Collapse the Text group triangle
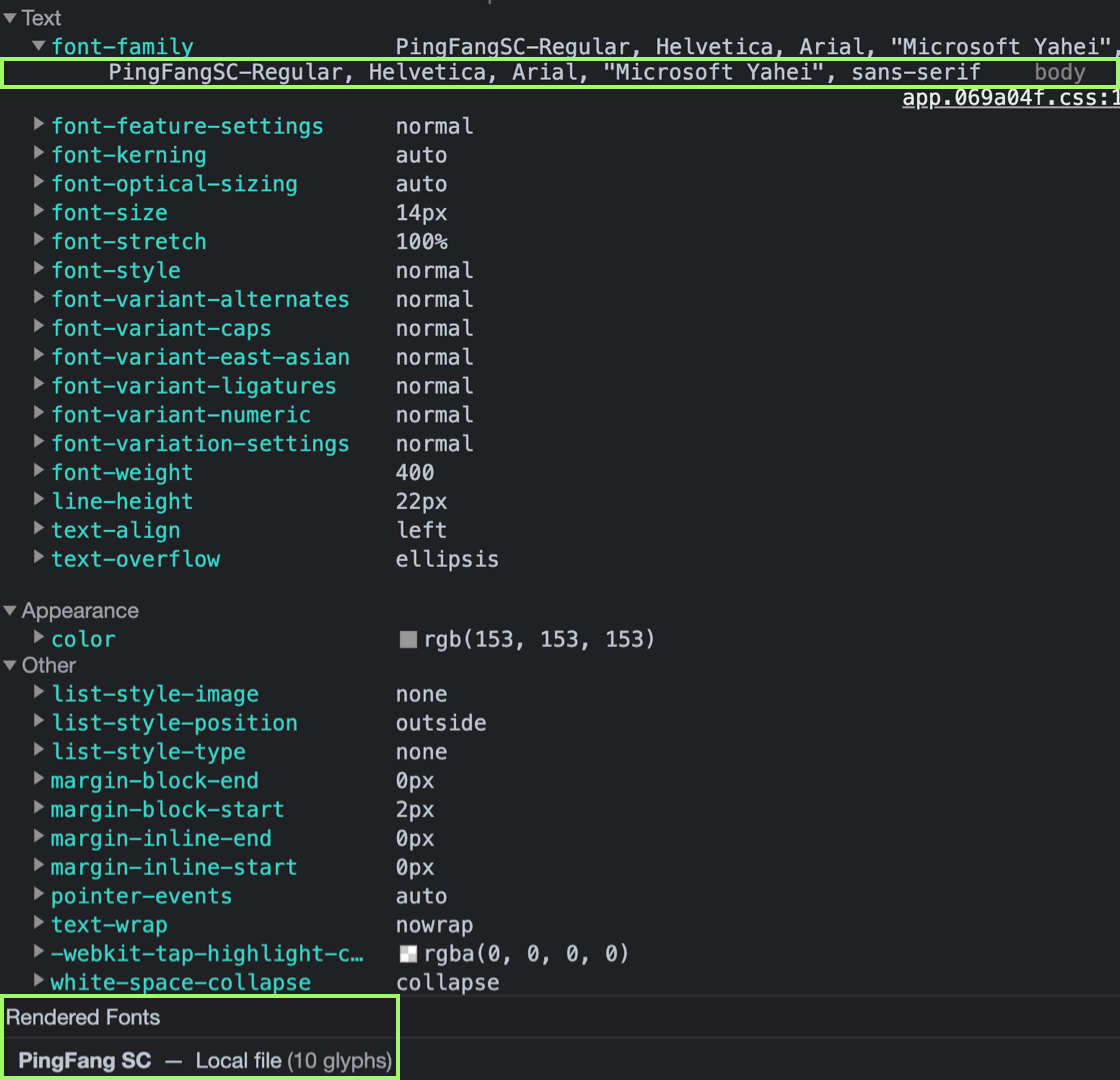Viewport: 1120px width, 1080px height. pyautogui.click(x=10, y=19)
